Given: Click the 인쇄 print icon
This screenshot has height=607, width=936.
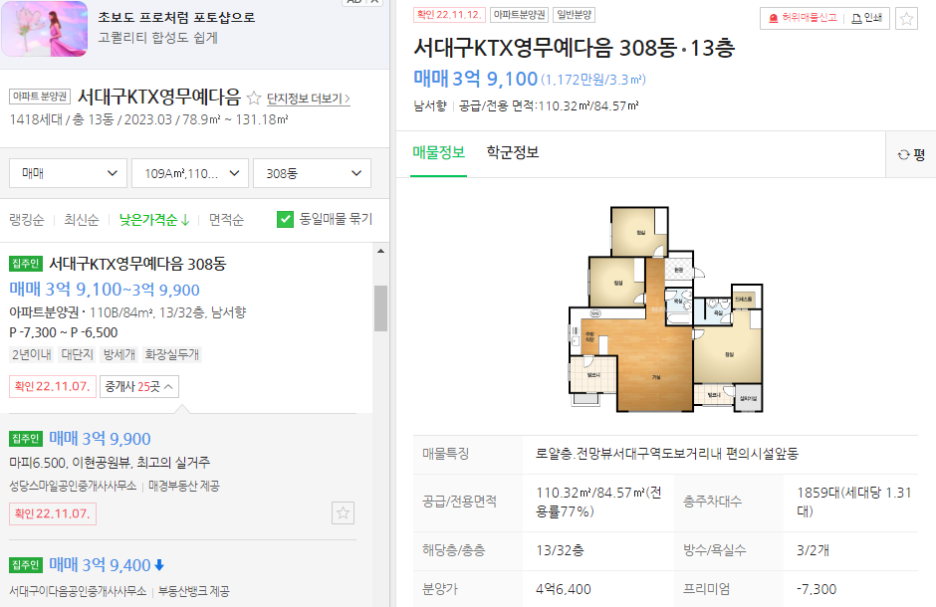Looking at the screenshot, I should (x=856, y=19).
